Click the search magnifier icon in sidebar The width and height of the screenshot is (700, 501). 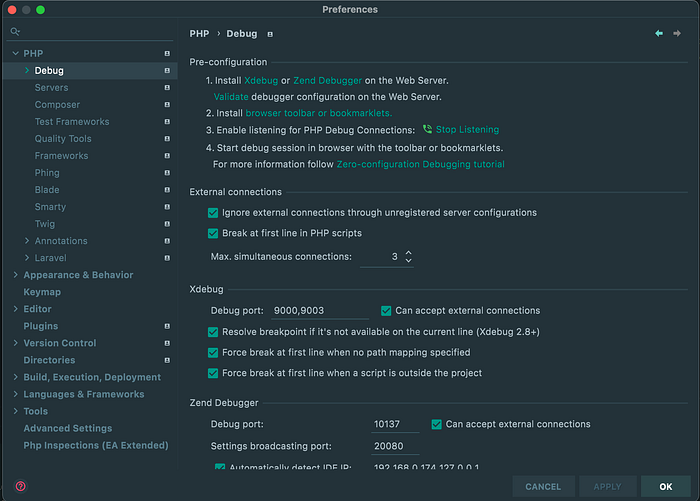pyautogui.click(x=15, y=31)
